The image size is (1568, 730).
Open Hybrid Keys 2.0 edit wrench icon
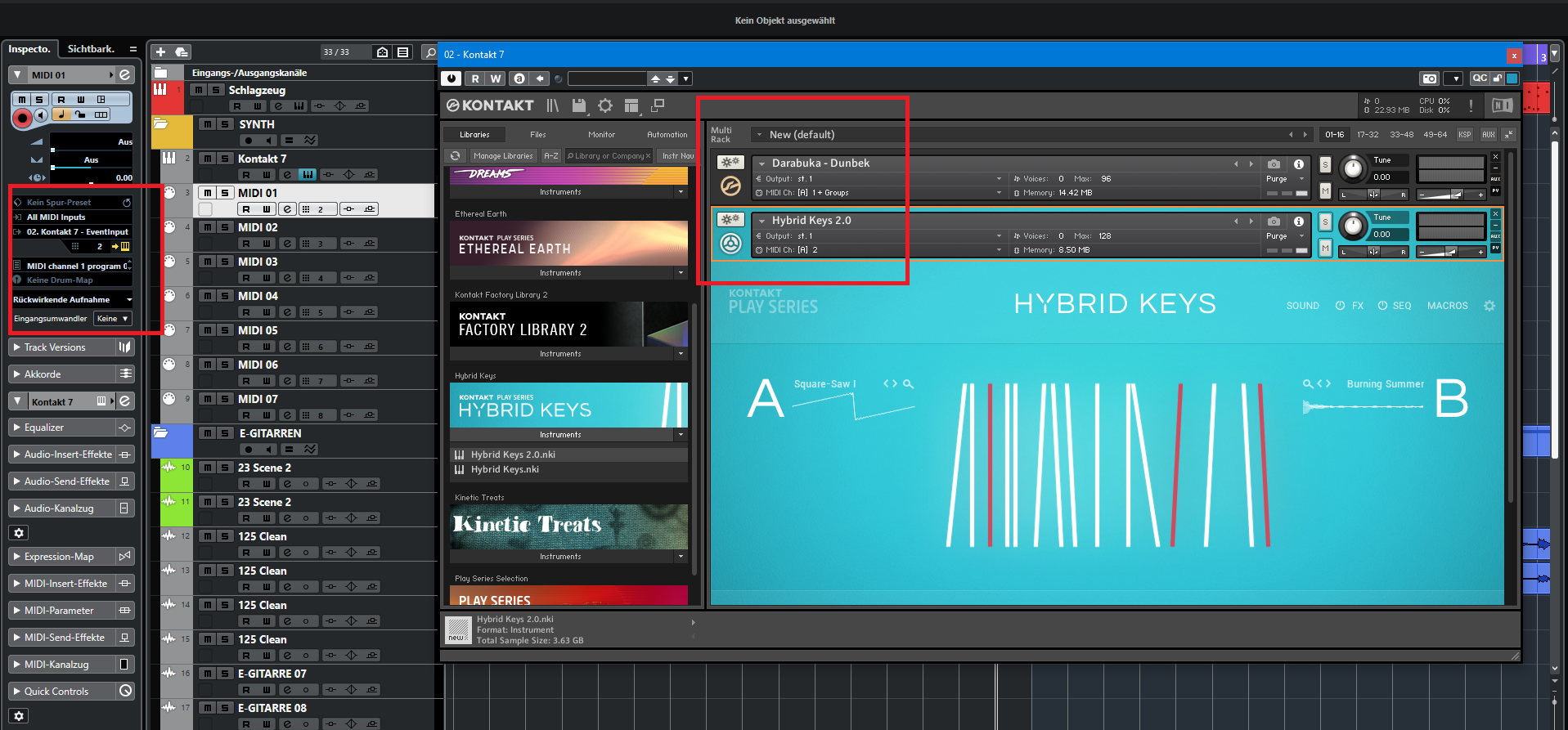pyautogui.click(x=730, y=220)
